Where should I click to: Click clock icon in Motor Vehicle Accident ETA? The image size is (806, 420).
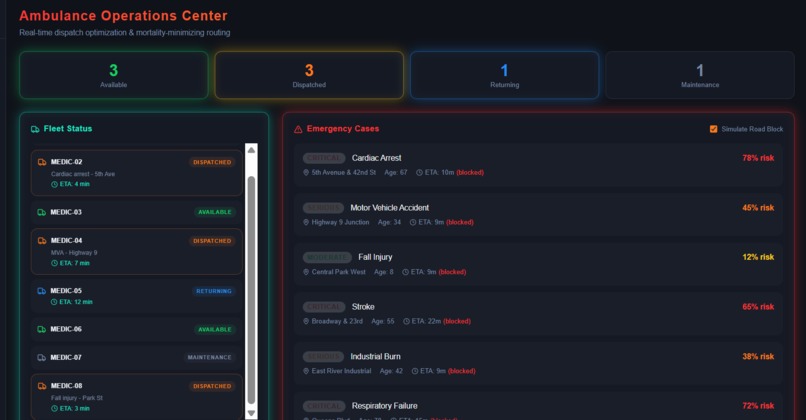(x=413, y=223)
